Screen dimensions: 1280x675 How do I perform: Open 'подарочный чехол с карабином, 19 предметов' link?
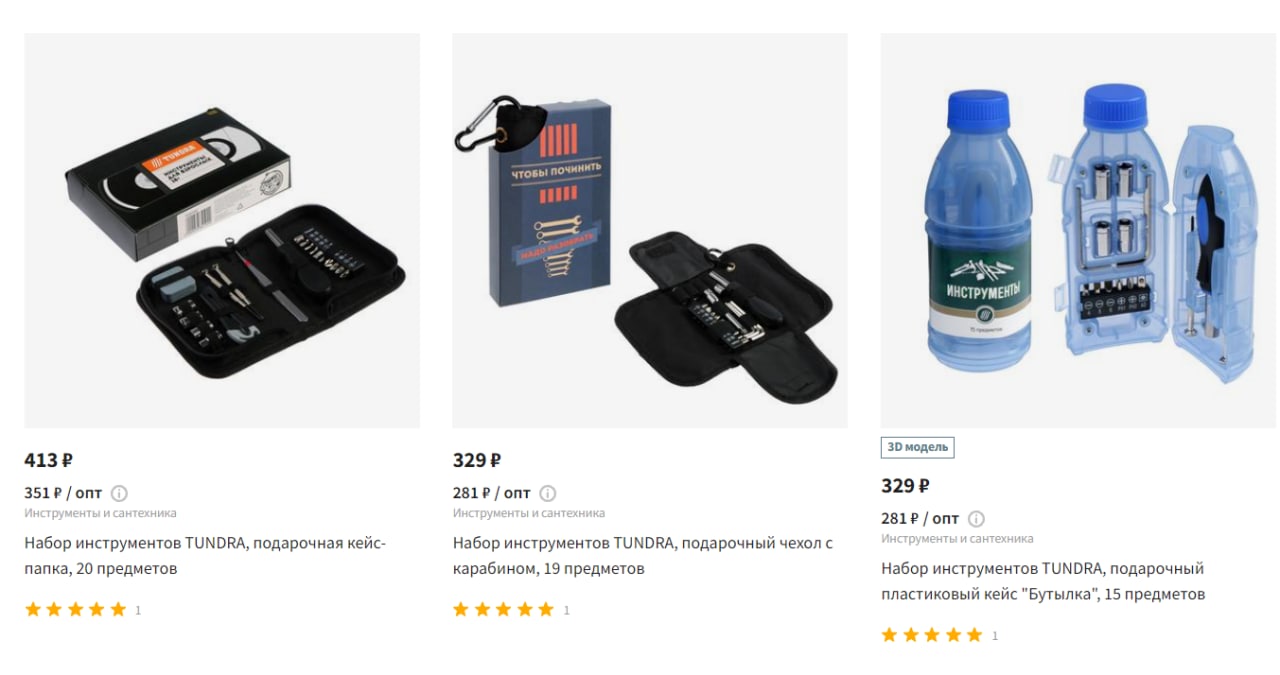point(642,556)
